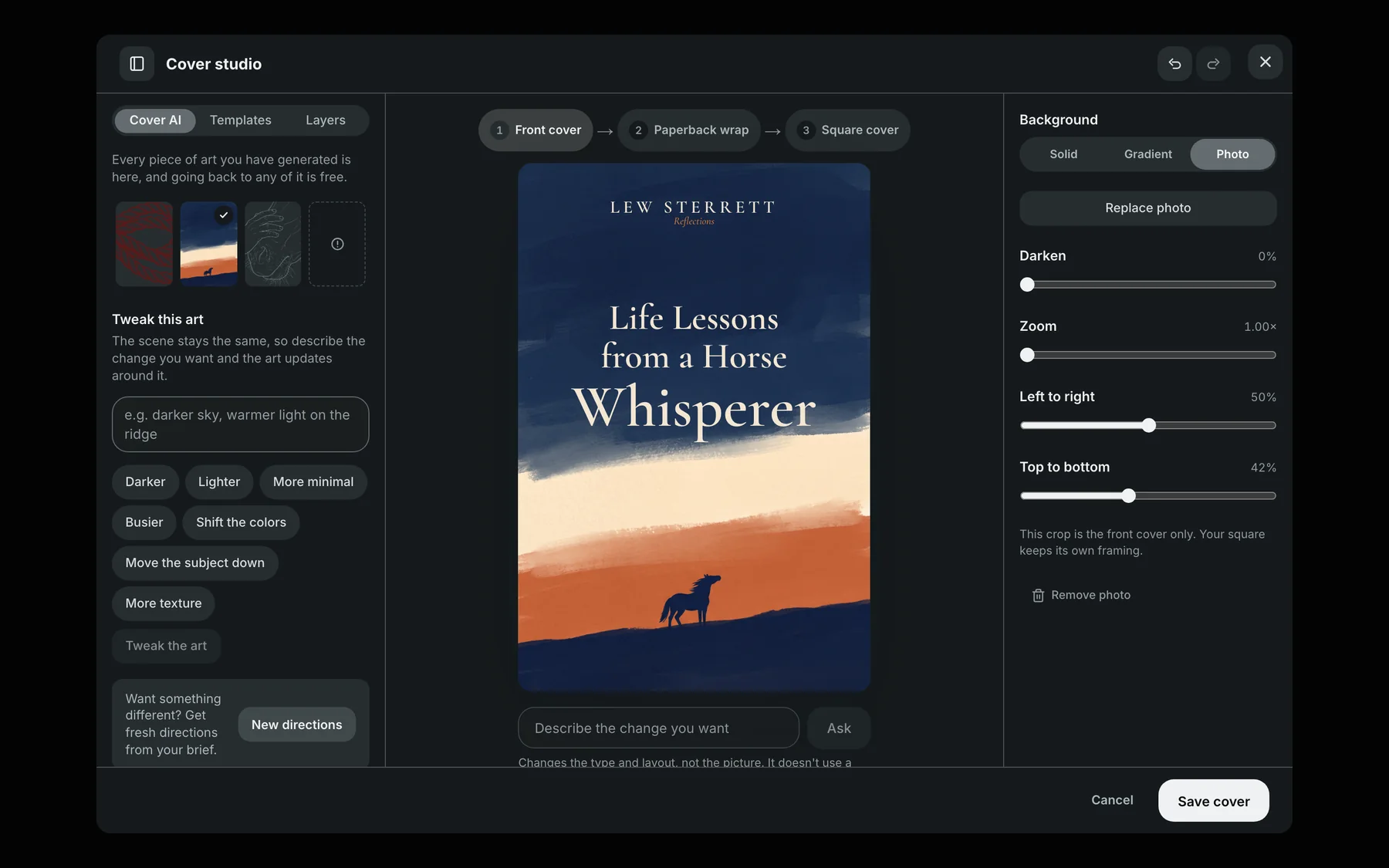Focus the tweak art description field
This screenshot has width=1389, height=868.
[241, 424]
